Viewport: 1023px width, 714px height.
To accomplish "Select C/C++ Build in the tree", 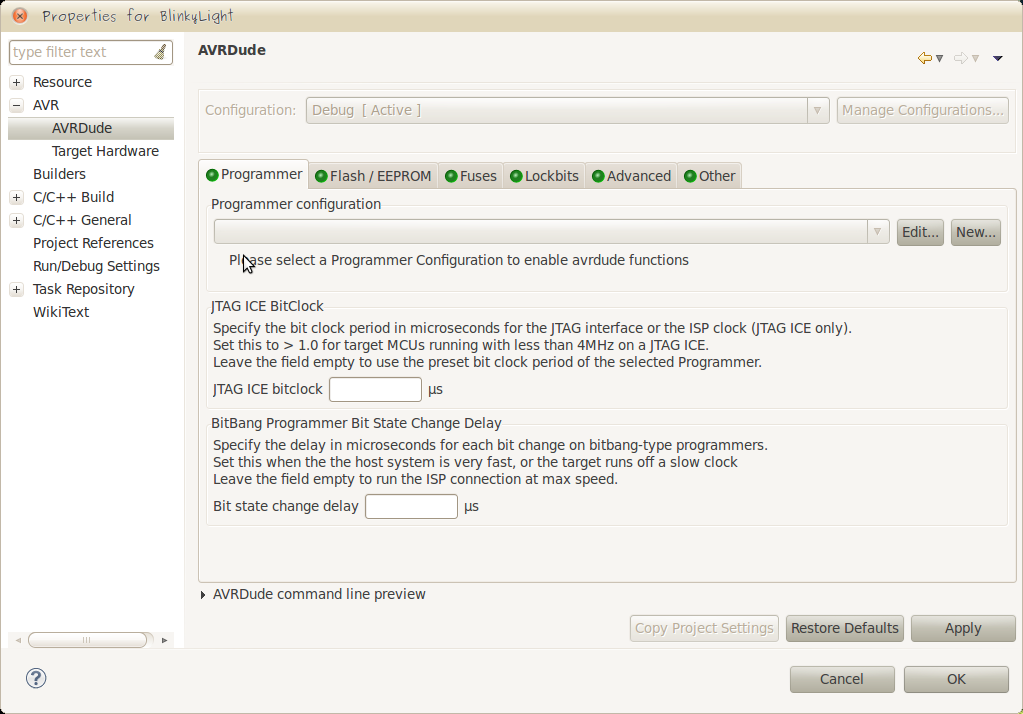I will point(74,197).
